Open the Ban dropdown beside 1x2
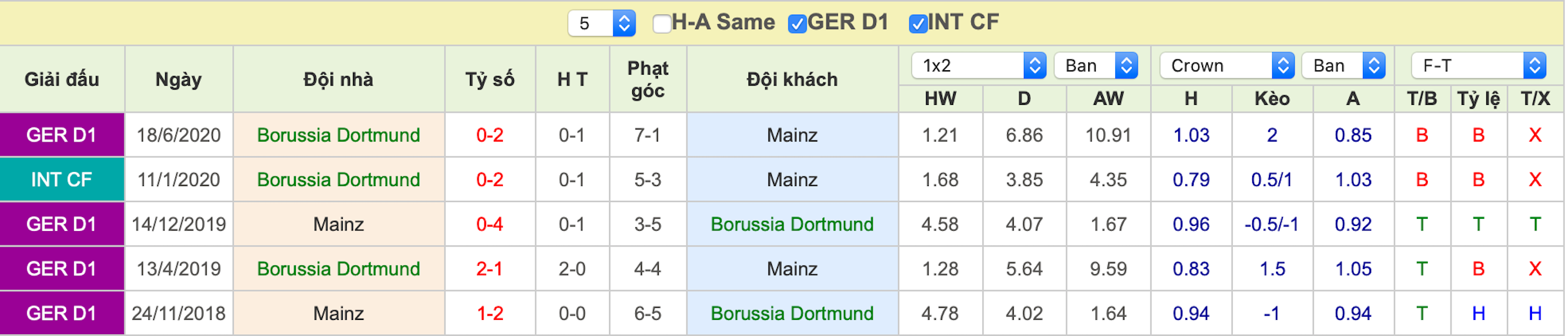1568x336 pixels. pos(1096,66)
